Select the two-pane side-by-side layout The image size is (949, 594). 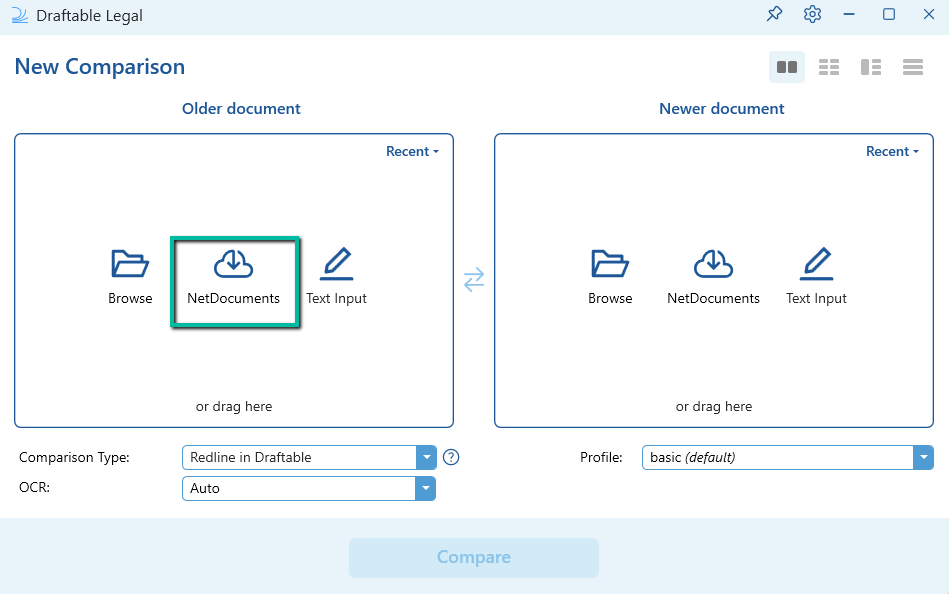pos(787,67)
